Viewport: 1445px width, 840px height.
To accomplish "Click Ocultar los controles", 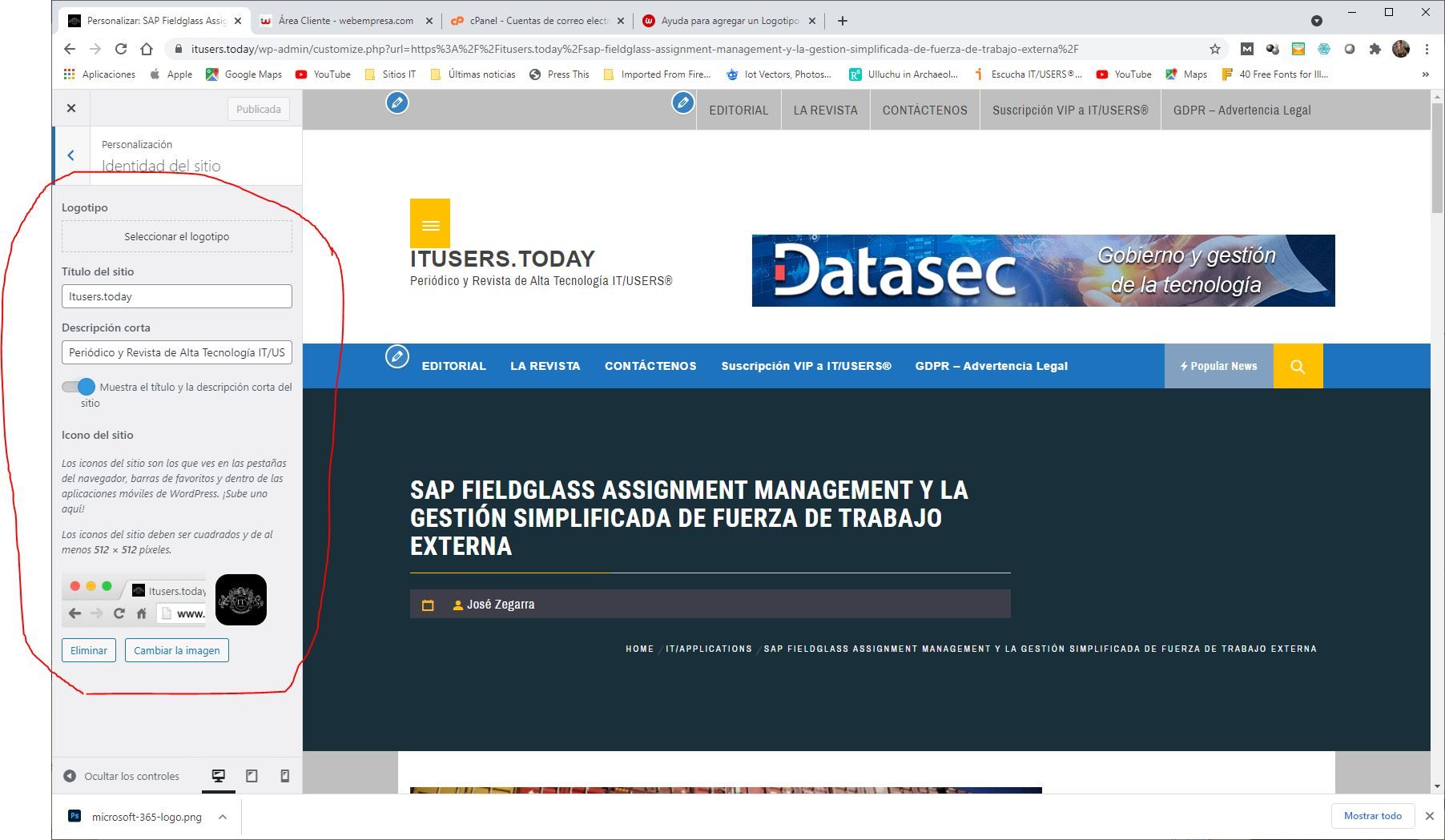I will point(122,776).
